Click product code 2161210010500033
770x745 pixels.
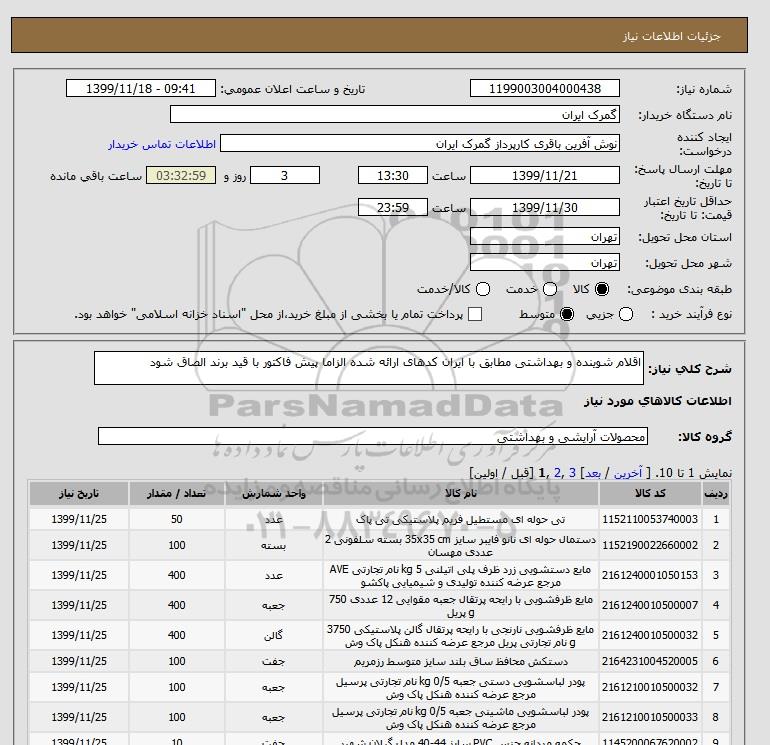[650, 717]
